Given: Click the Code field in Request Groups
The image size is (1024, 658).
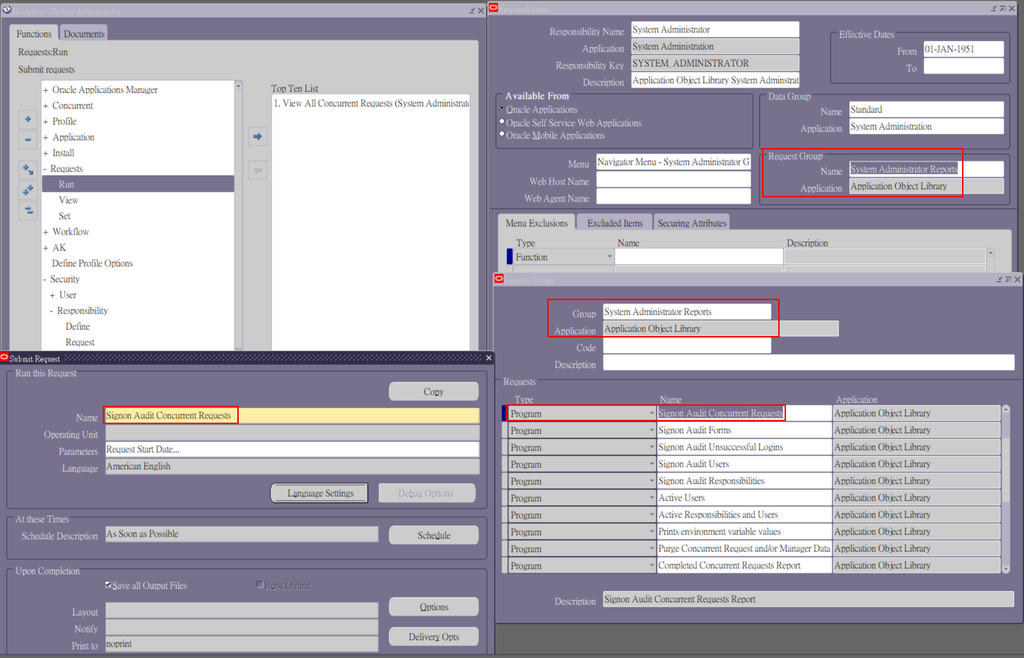Looking at the screenshot, I should [x=686, y=346].
